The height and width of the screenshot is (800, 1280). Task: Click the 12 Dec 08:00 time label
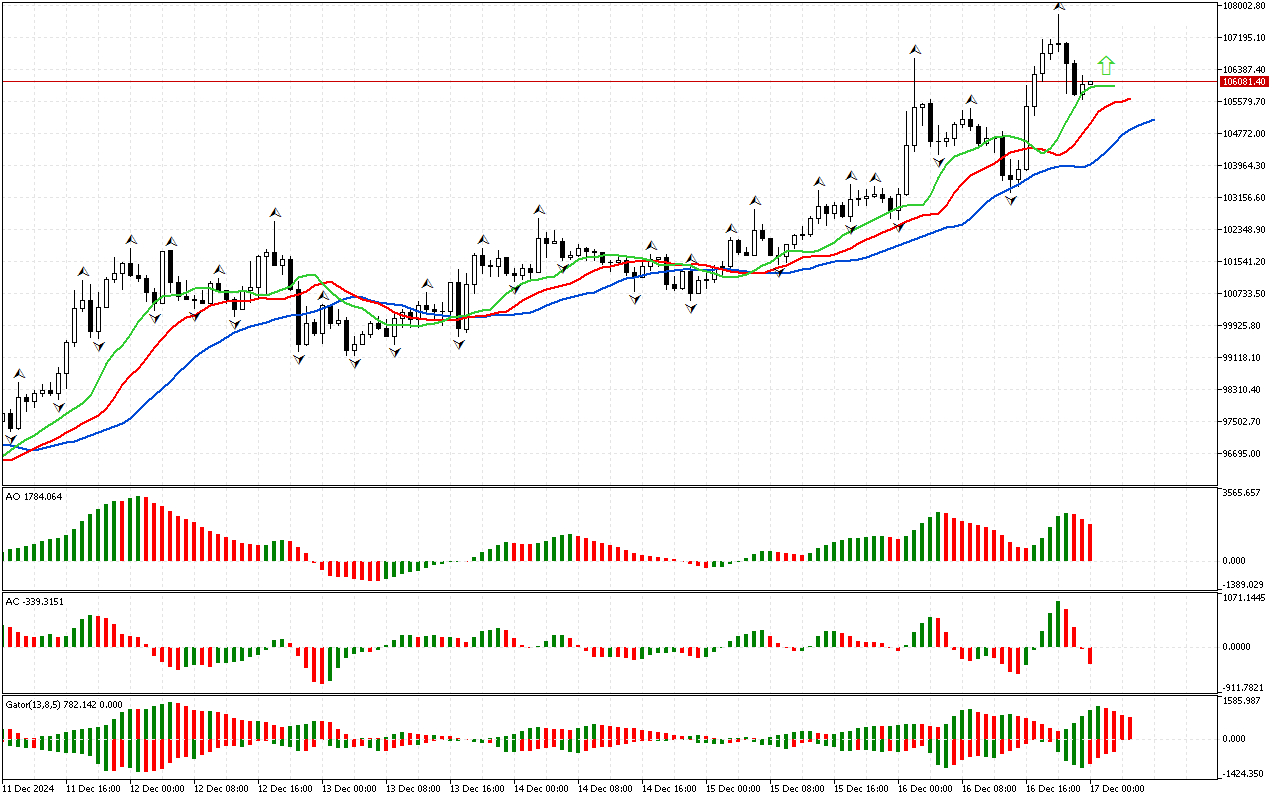click(x=221, y=789)
